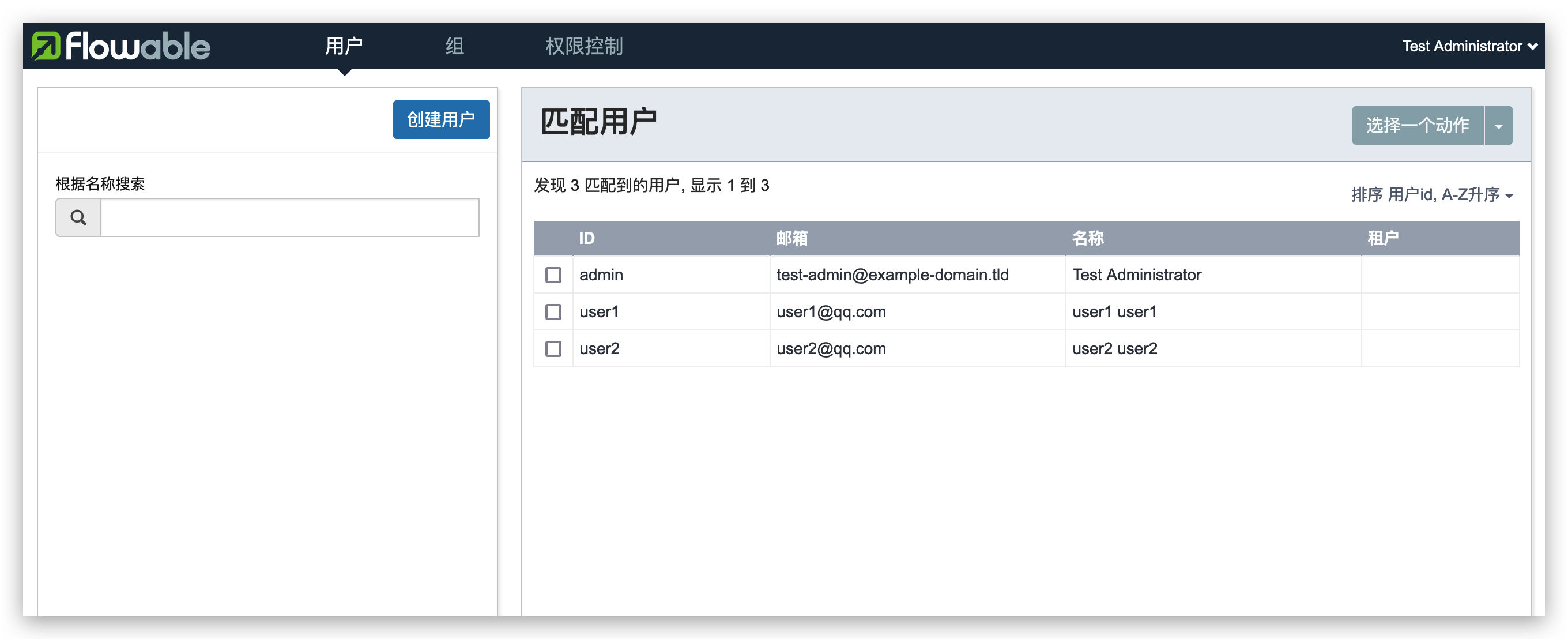Image resolution: width=1568 pixels, height=639 pixels.
Task: Focus the 根据名称搜索 input field
Action: click(290, 217)
